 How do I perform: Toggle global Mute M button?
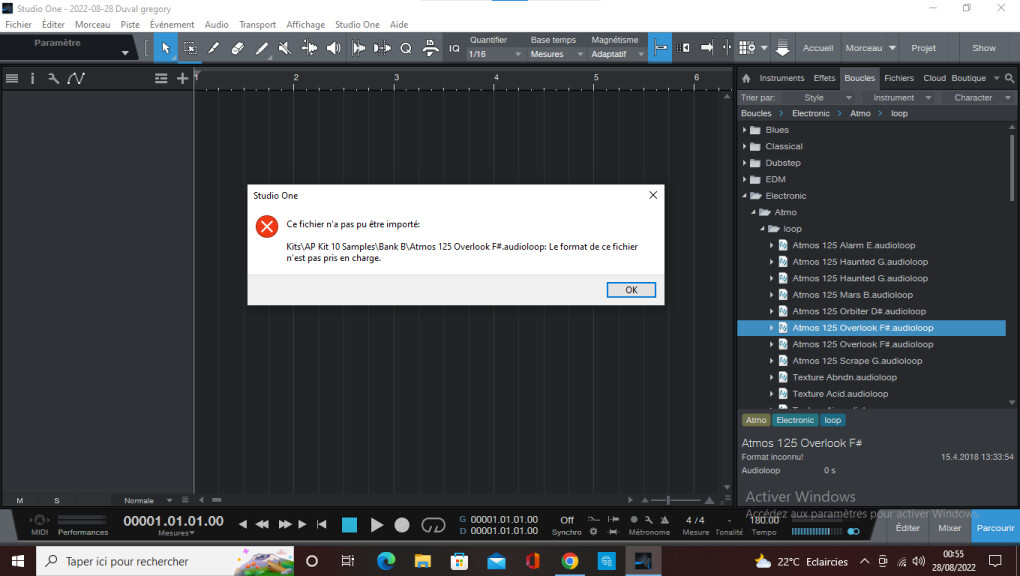20,501
